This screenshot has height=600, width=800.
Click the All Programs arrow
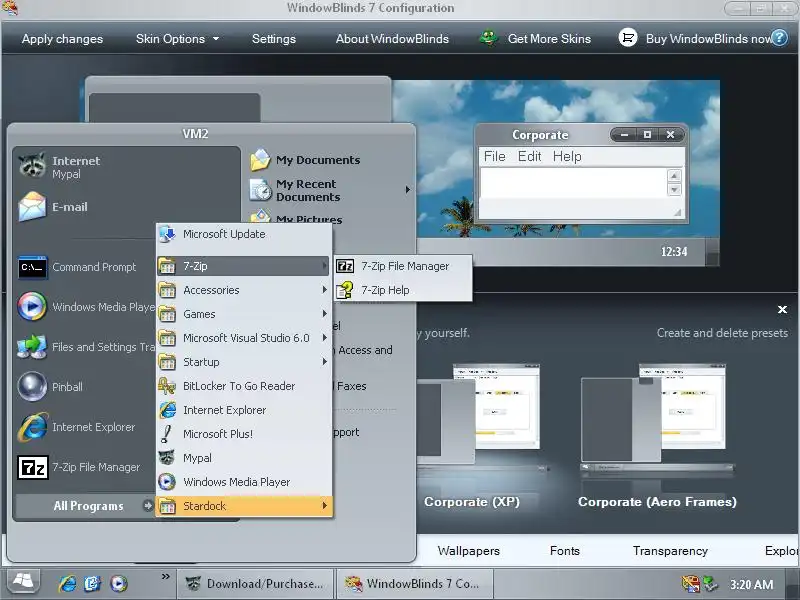tap(148, 506)
